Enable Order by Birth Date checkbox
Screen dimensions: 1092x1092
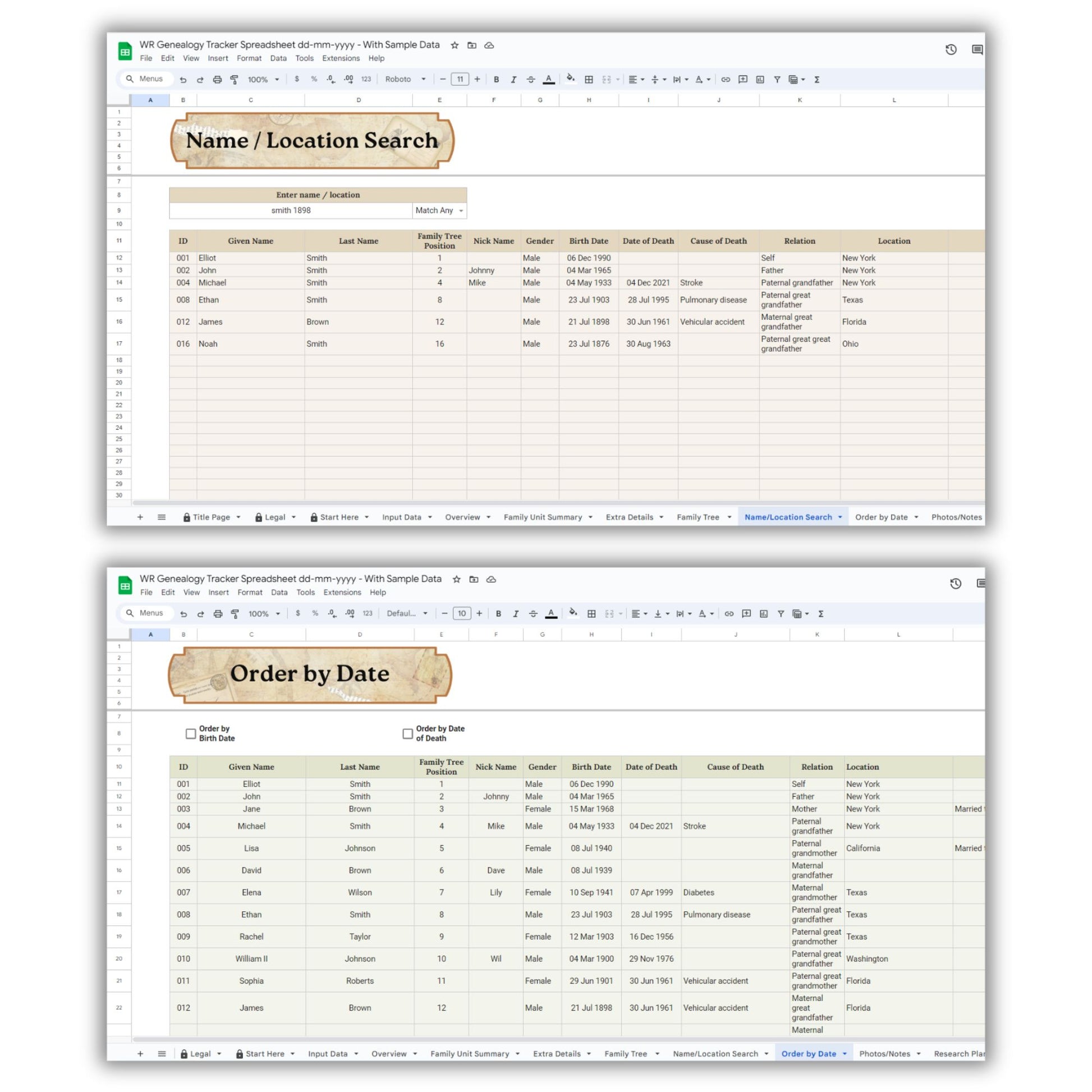pyautogui.click(x=191, y=733)
